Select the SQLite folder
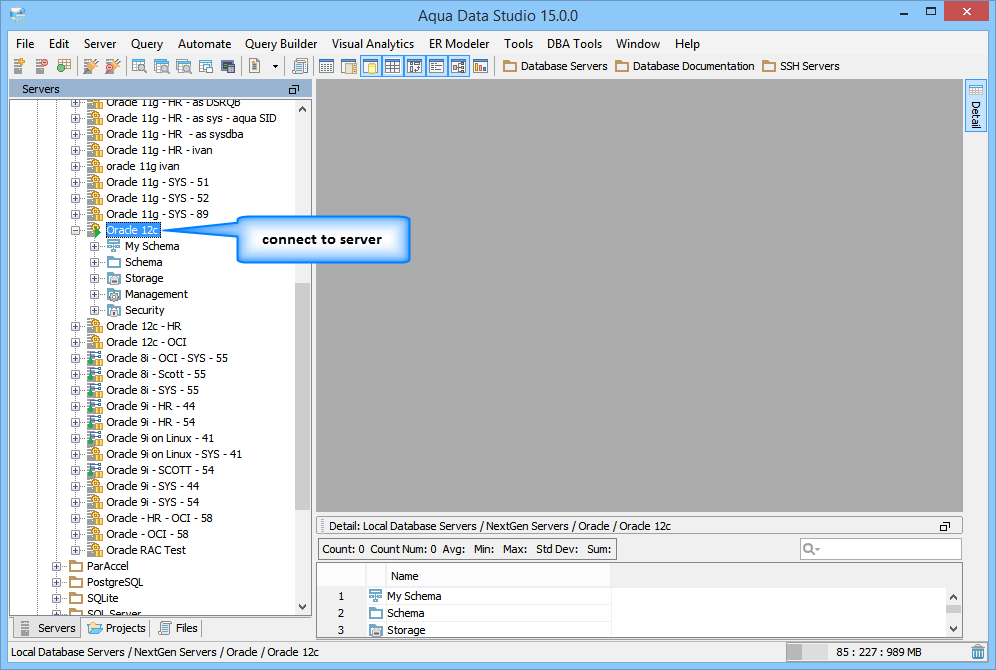Image resolution: width=996 pixels, height=670 pixels. [x=102, y=598]
